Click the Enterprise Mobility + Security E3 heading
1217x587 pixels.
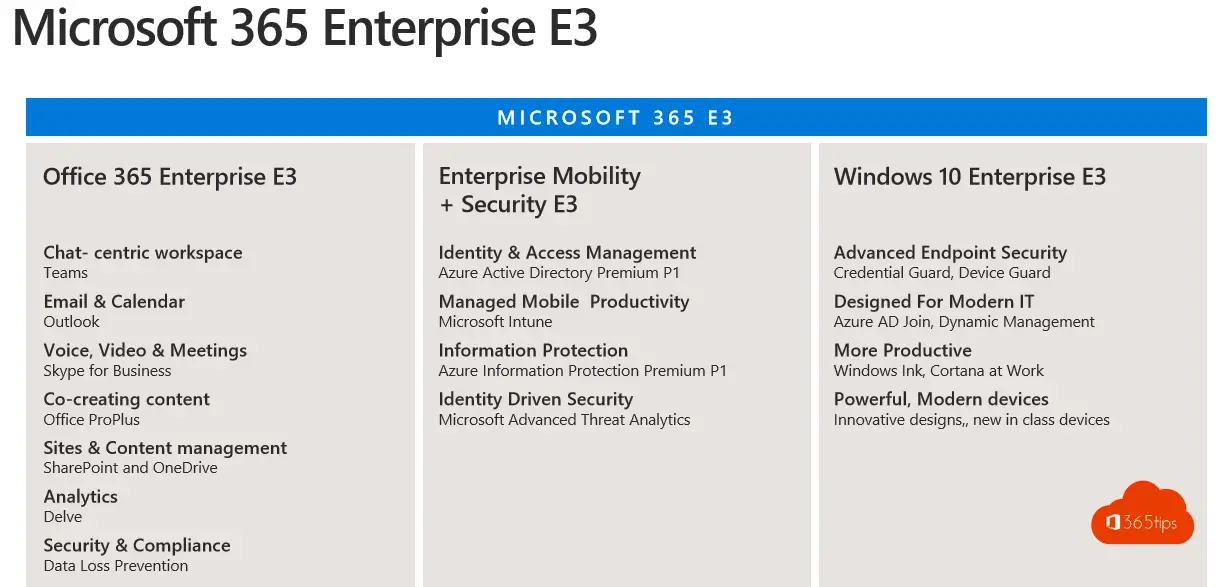539,190
